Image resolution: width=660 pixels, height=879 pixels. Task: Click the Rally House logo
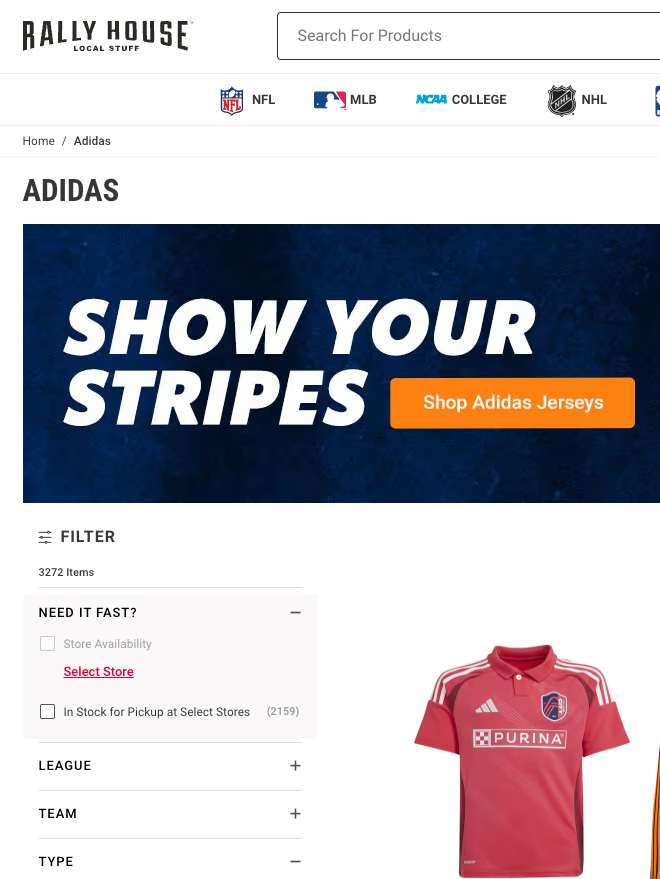(106, 35)
